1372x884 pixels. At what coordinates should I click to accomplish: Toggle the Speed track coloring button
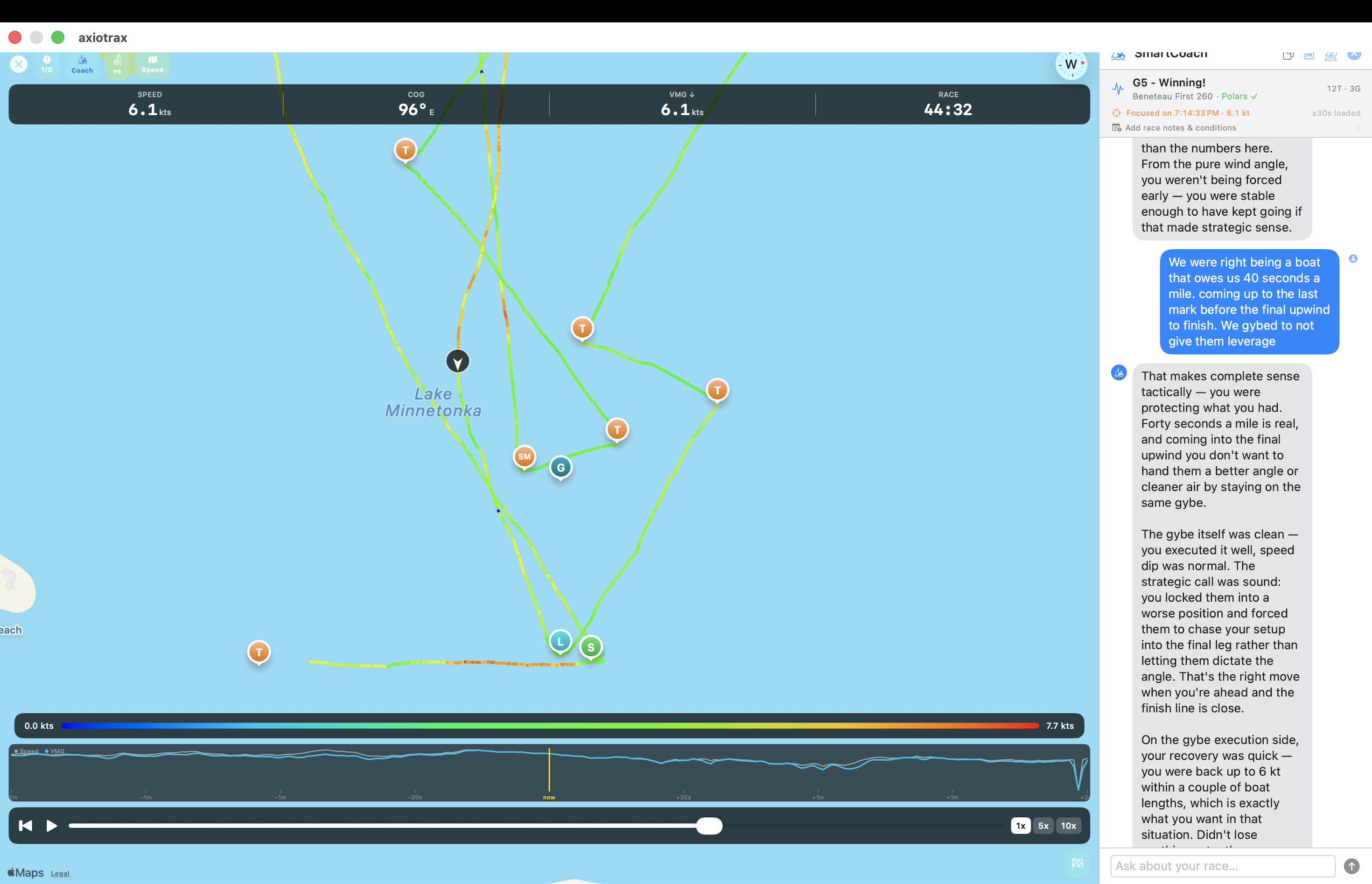tap(152, 64)
